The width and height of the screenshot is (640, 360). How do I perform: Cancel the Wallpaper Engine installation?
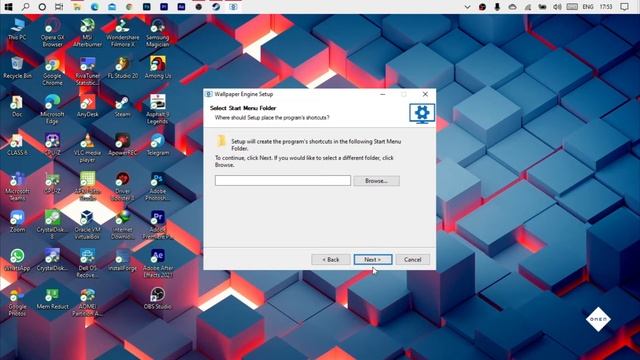pos(412,260)
